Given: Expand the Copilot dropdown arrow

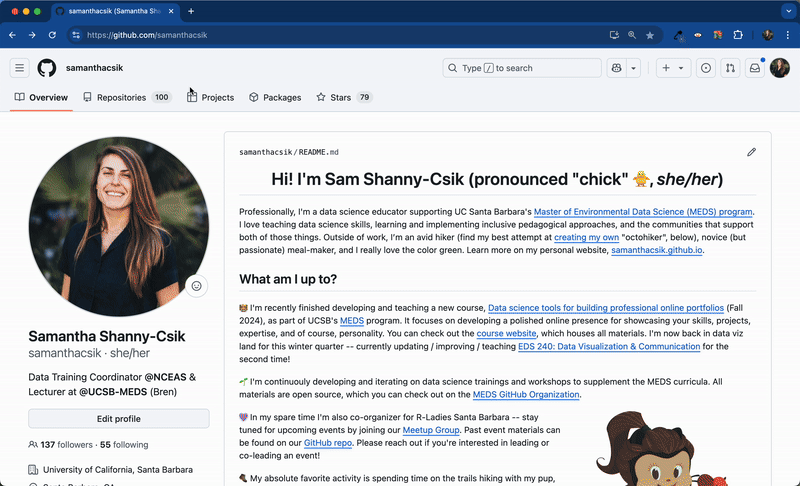Looking at the screenshot, I should tap(634, 68).
